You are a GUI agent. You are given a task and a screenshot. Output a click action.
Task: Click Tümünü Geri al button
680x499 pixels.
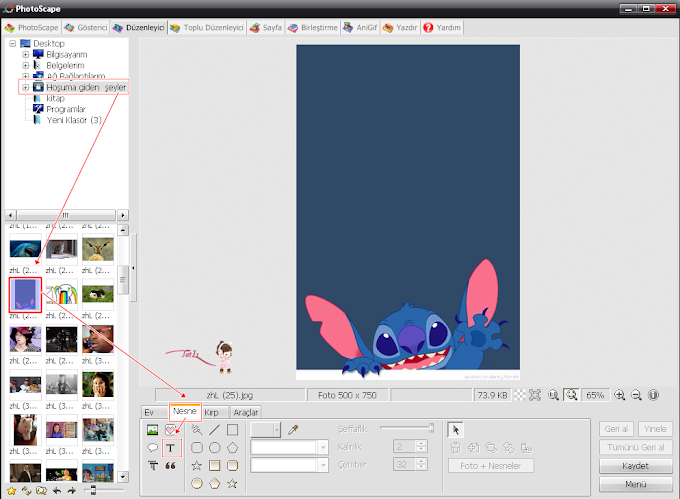click(x=635, y=447)
